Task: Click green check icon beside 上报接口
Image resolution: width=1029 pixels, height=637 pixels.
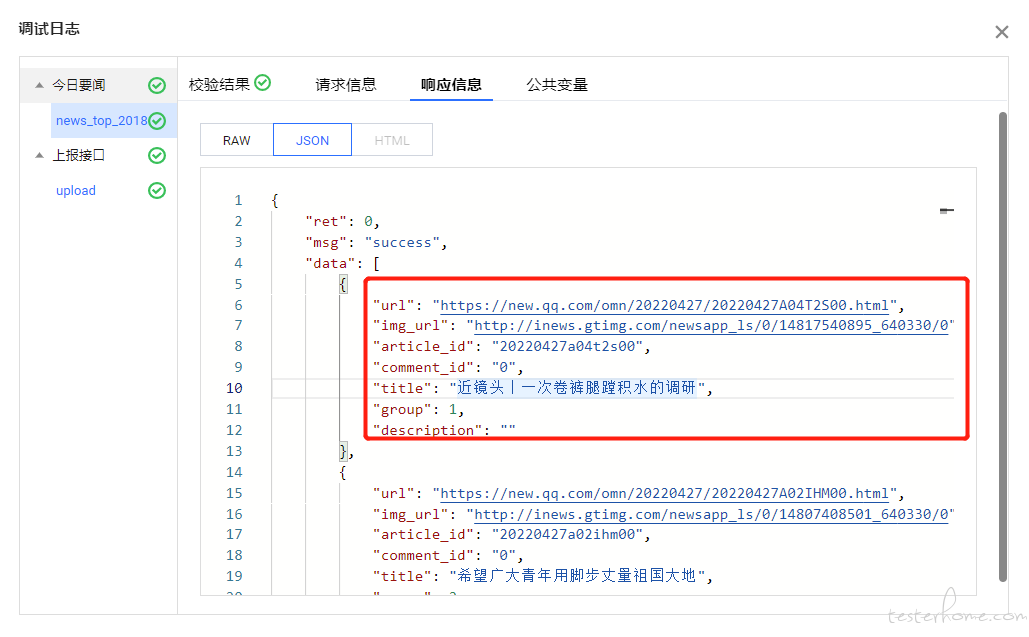Action: (x=157, y=156)
